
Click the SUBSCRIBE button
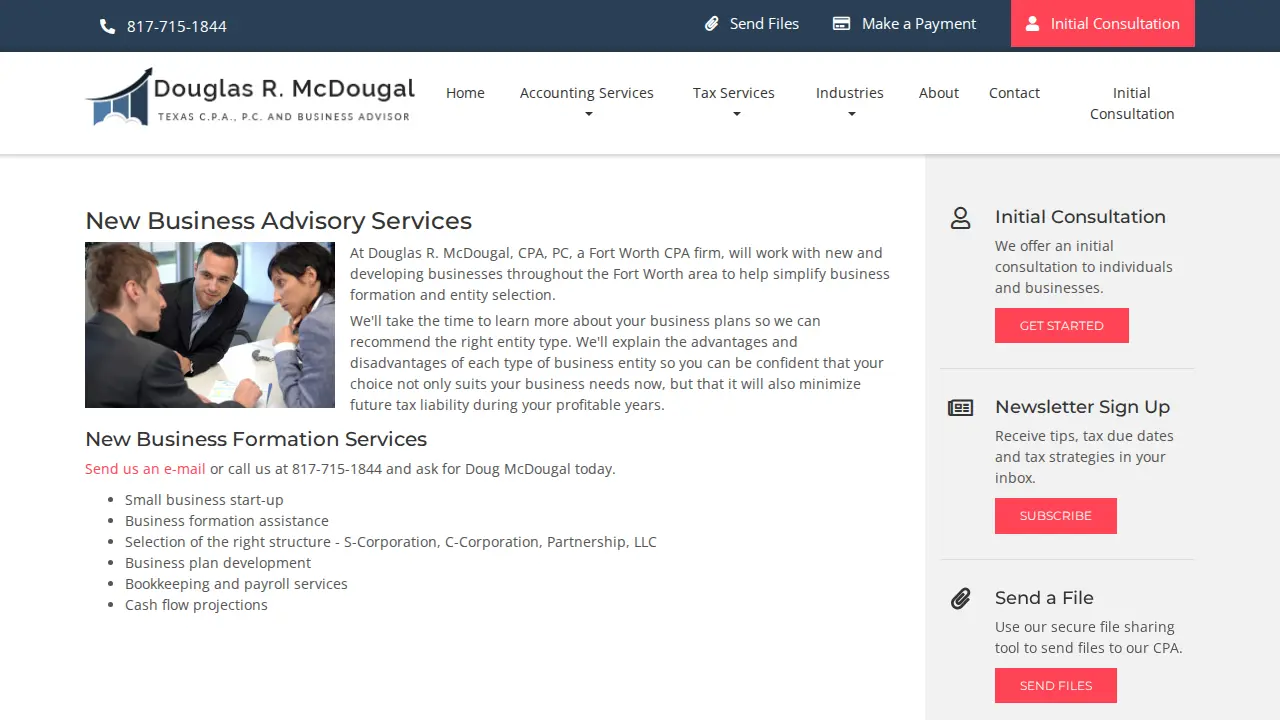(1056, 516)
